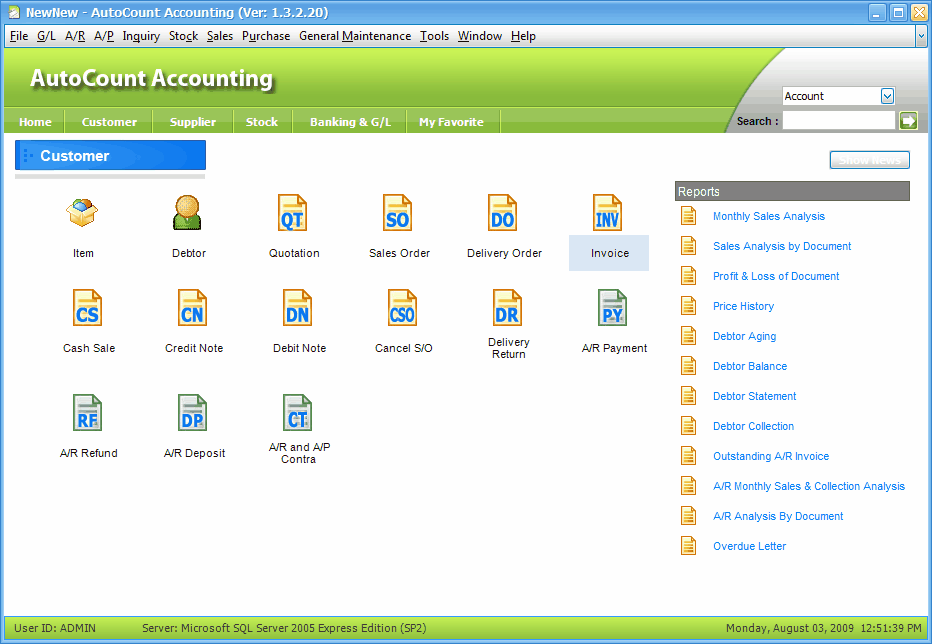Expand the menu bar overflow arrow
This screenshot has width=932, height=644.
click(x=921, y=36)
